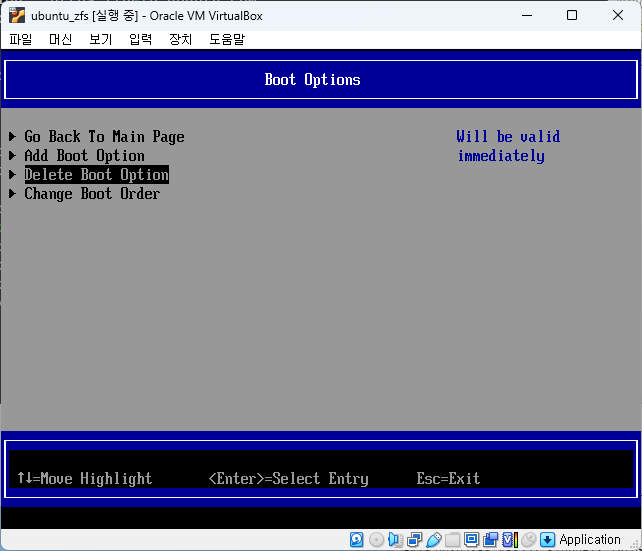Open the 파일 menu
This screenshot has width=642, height=551.
point(21,39)
